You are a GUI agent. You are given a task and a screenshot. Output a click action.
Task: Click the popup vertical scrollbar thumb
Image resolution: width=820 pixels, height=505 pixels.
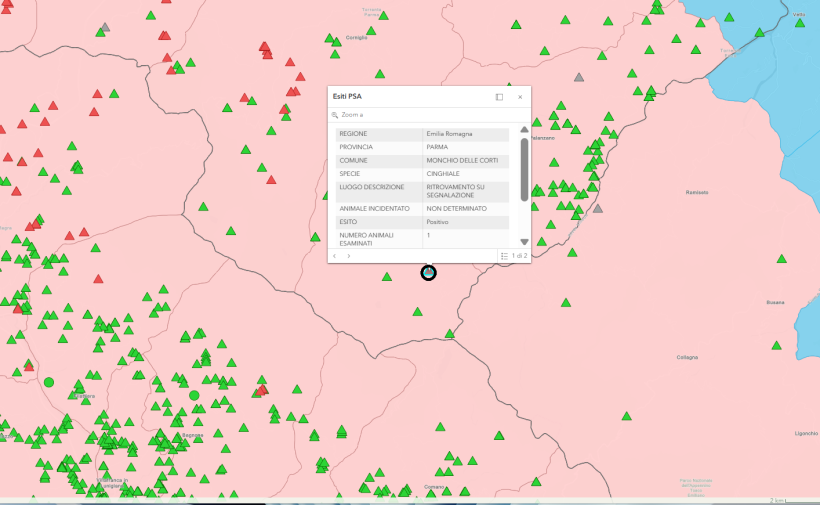point(524,168)
